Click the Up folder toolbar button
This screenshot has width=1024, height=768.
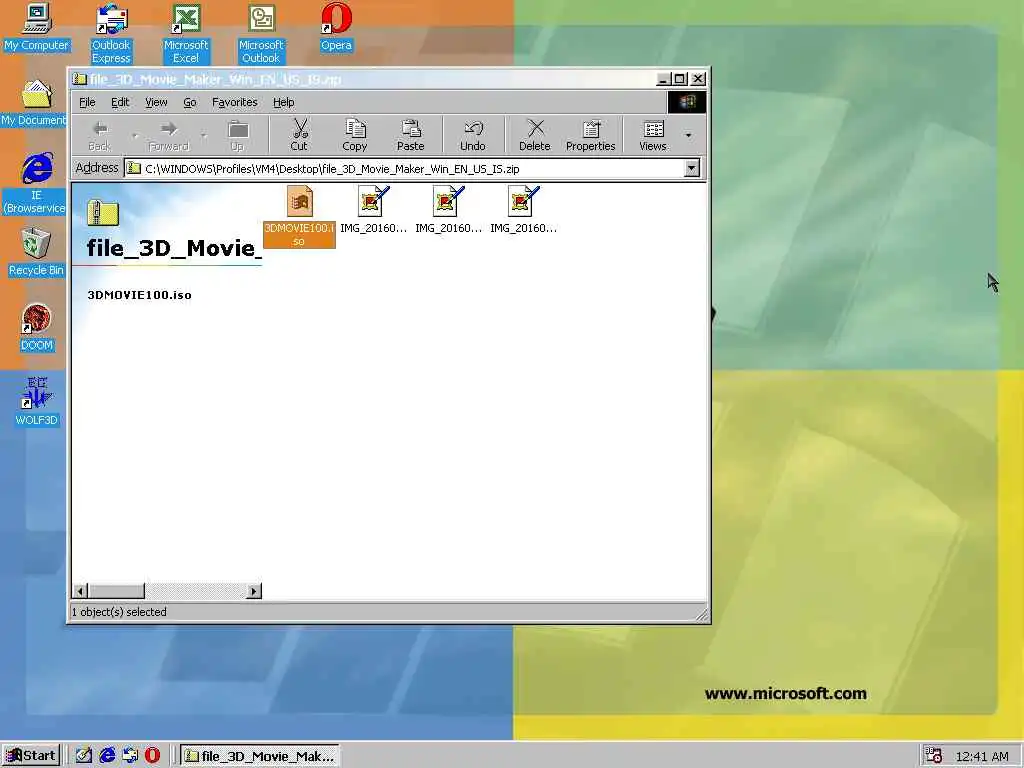coord(237,135)
